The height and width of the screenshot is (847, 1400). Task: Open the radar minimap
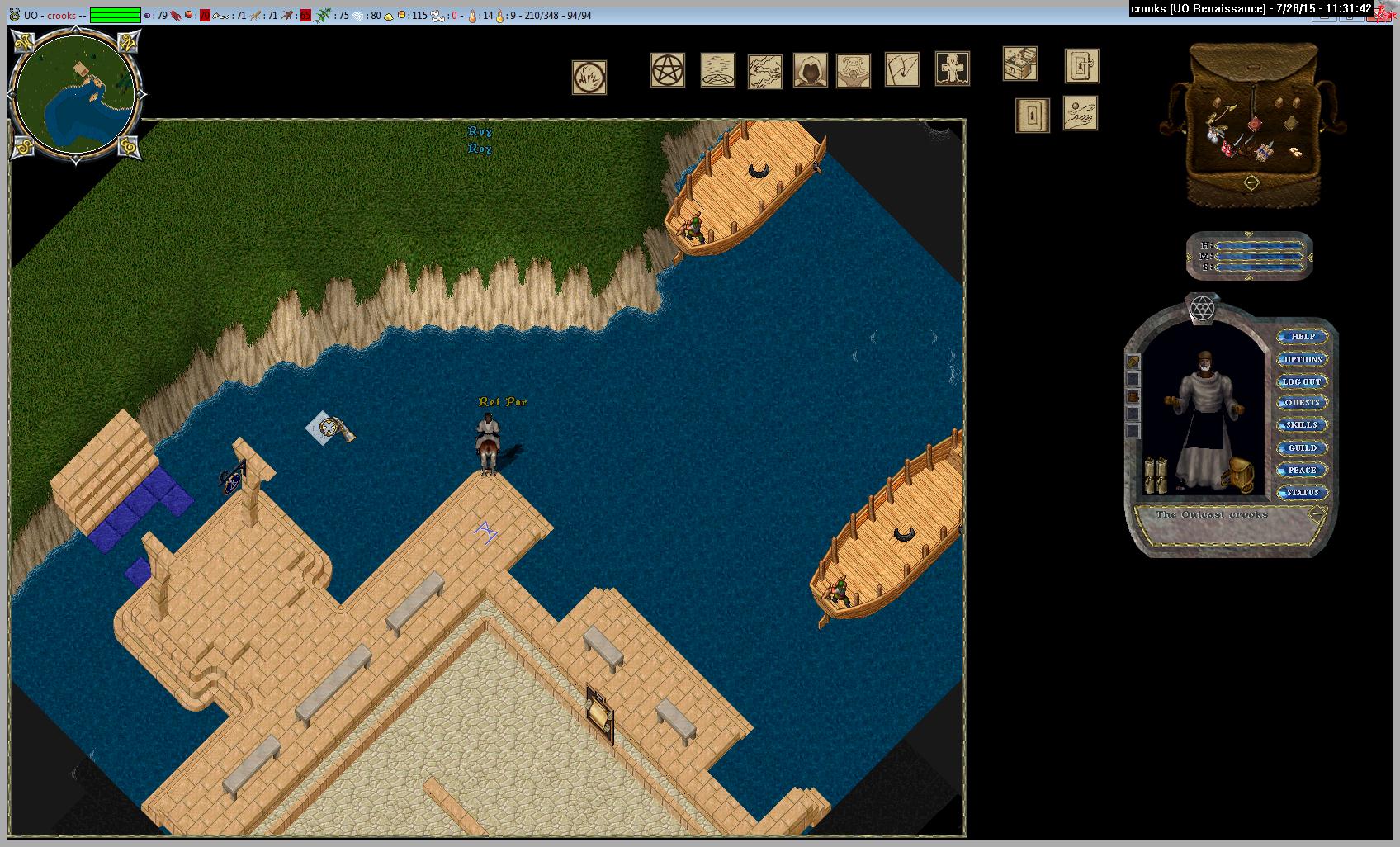77,95
